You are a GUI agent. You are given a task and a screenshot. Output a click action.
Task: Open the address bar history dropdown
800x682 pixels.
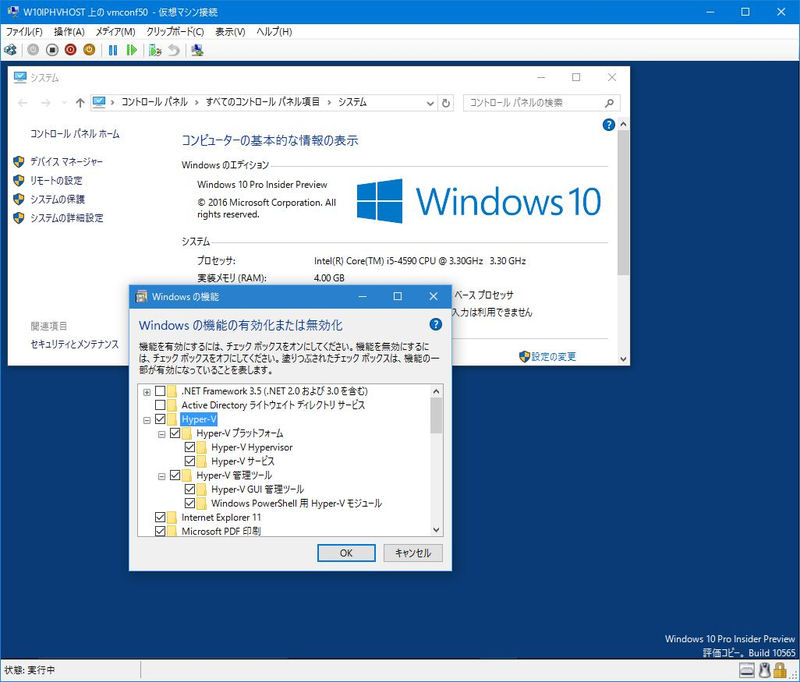pos(430,103)
